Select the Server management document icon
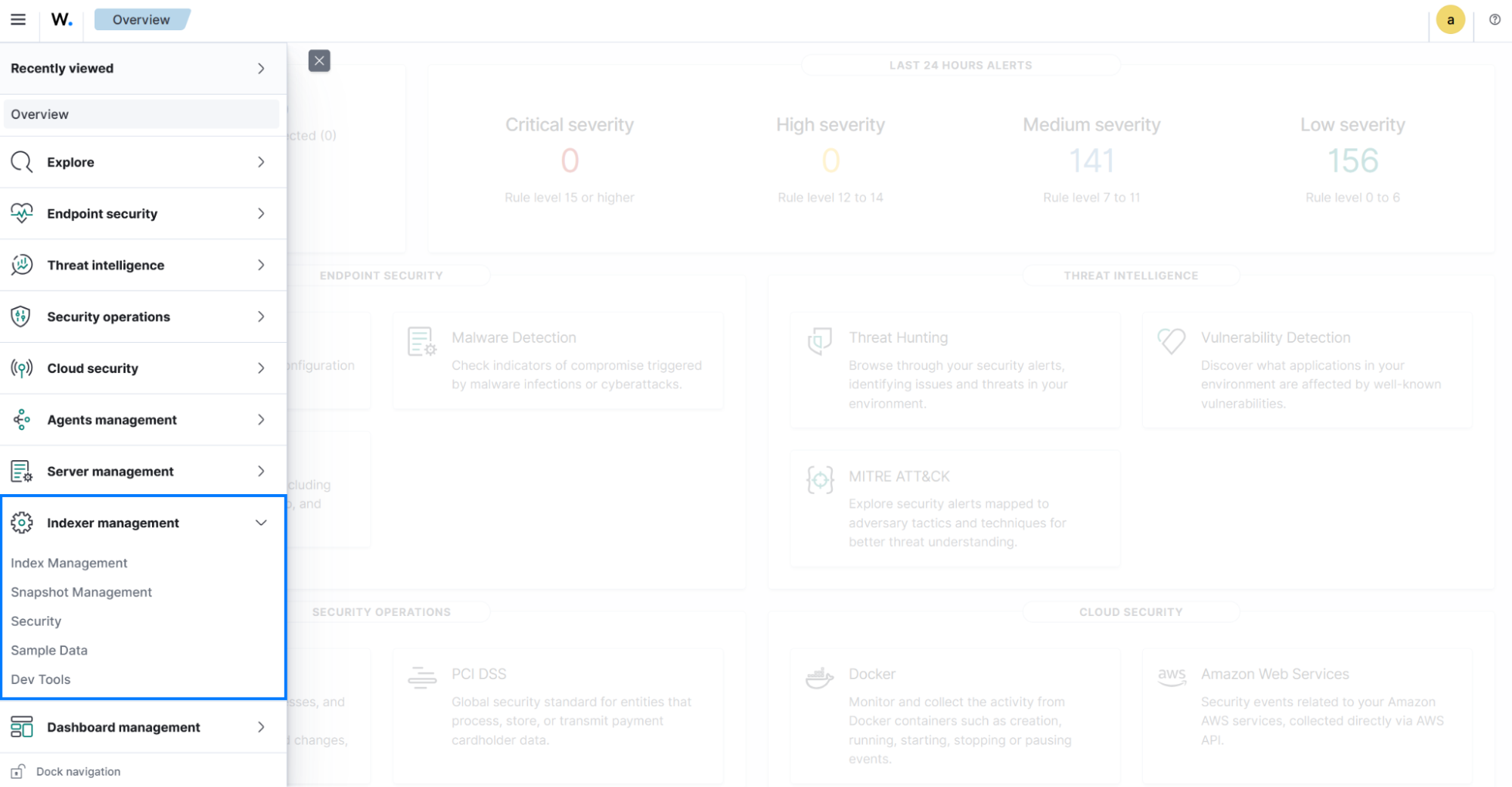Screen dimensions: 1512x787 (22, 471)
